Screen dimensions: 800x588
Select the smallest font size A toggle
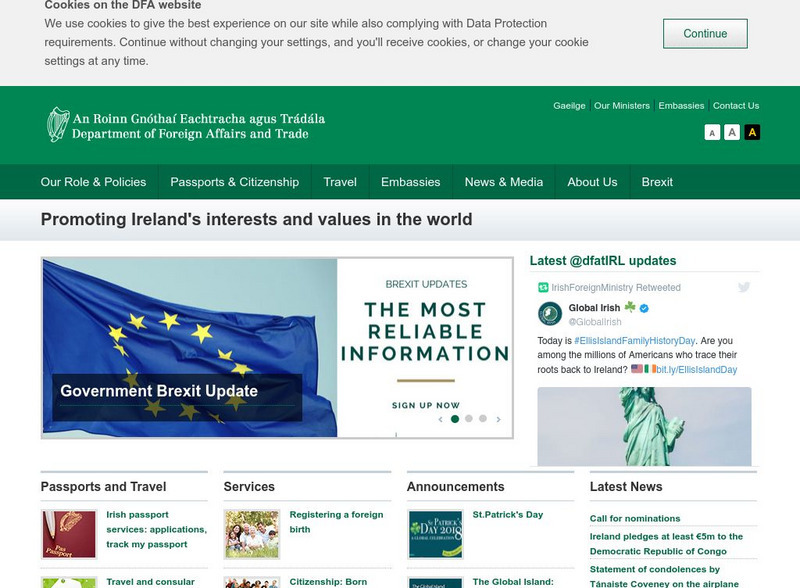tap(712, 132)
